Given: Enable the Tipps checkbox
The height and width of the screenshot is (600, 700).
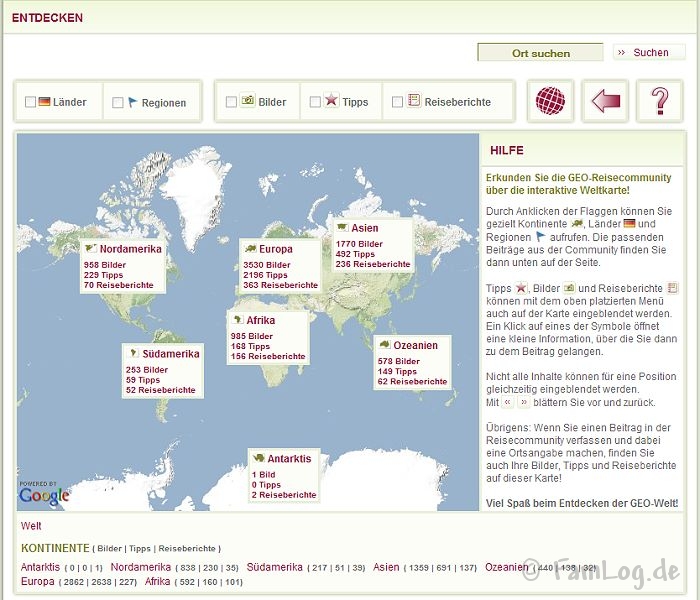Looking at the screenshot, I should tap(315, 102).
